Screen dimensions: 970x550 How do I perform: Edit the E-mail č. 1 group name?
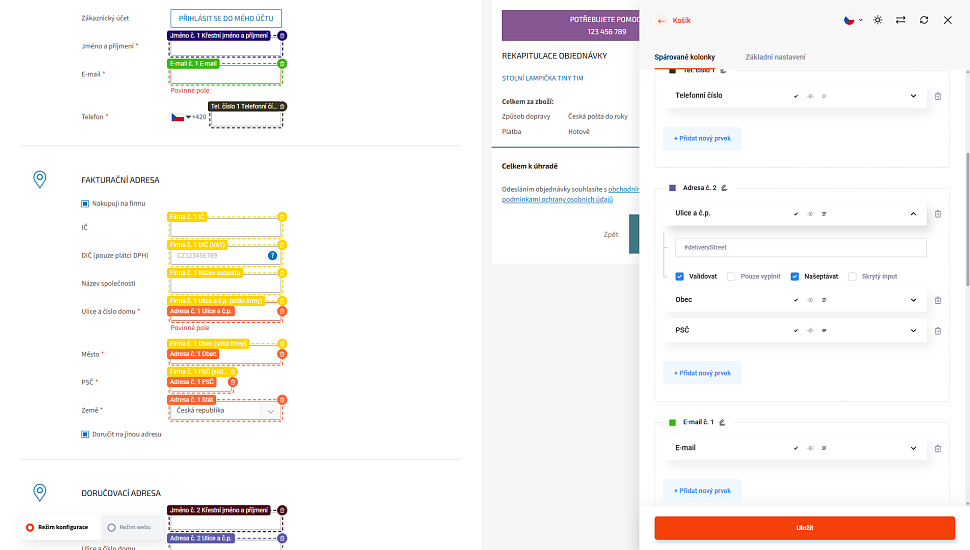721,422
